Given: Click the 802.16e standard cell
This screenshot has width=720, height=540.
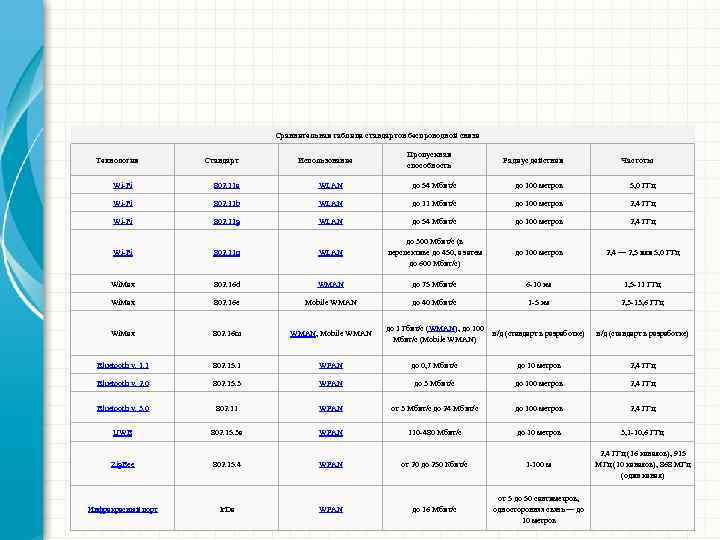Looking at the screenshot, I should point(226,302).
